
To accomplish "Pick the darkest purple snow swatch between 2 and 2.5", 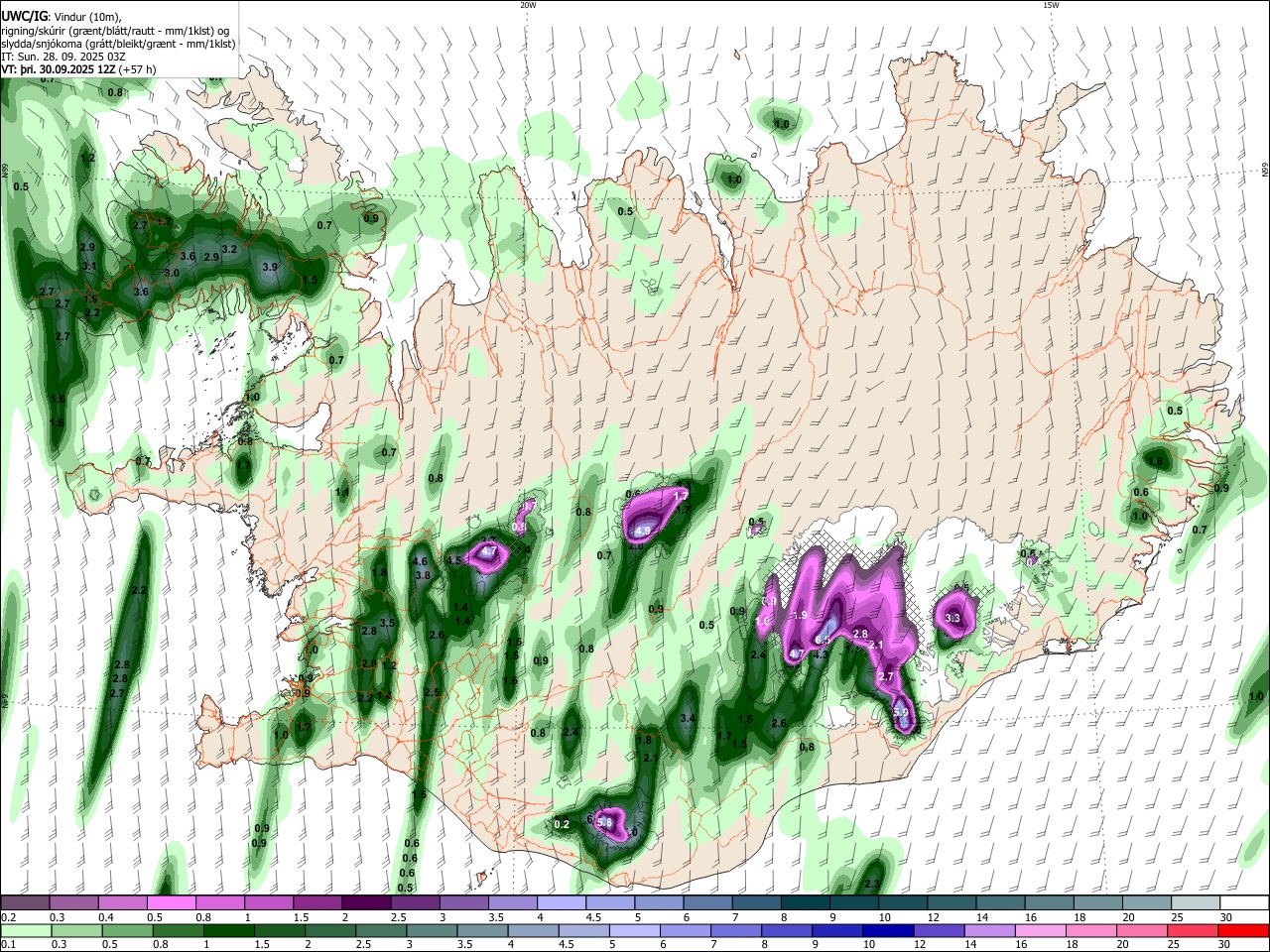I will [366, 902].
